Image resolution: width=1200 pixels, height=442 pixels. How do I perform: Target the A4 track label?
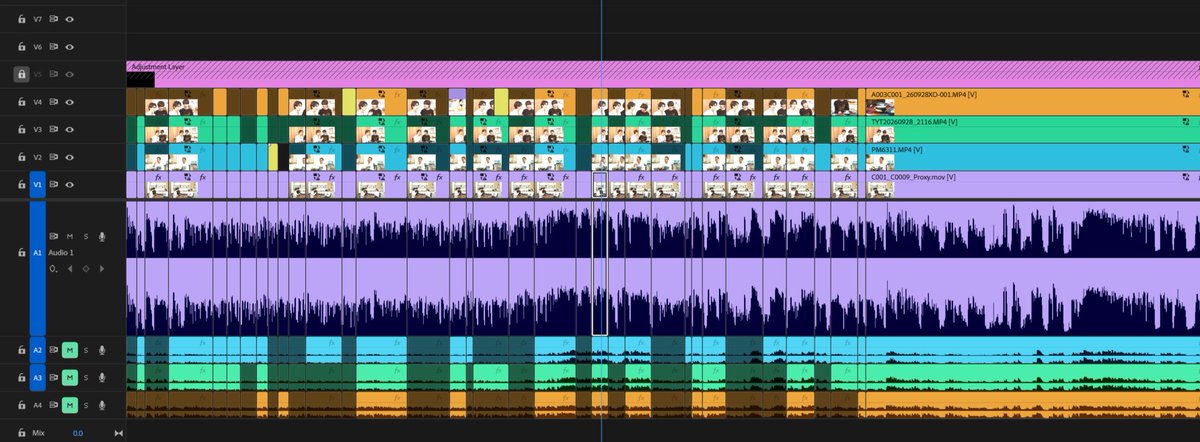point(38,405)
